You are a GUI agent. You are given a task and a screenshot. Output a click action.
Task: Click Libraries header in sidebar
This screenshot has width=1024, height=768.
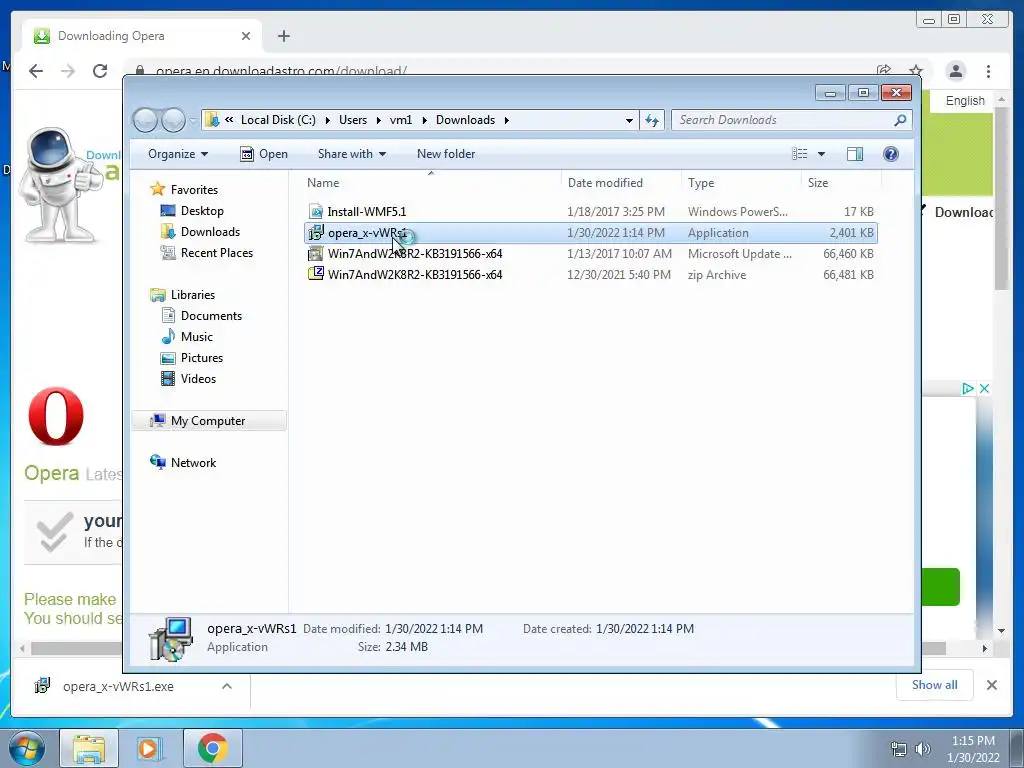click(x=193, y=295)
